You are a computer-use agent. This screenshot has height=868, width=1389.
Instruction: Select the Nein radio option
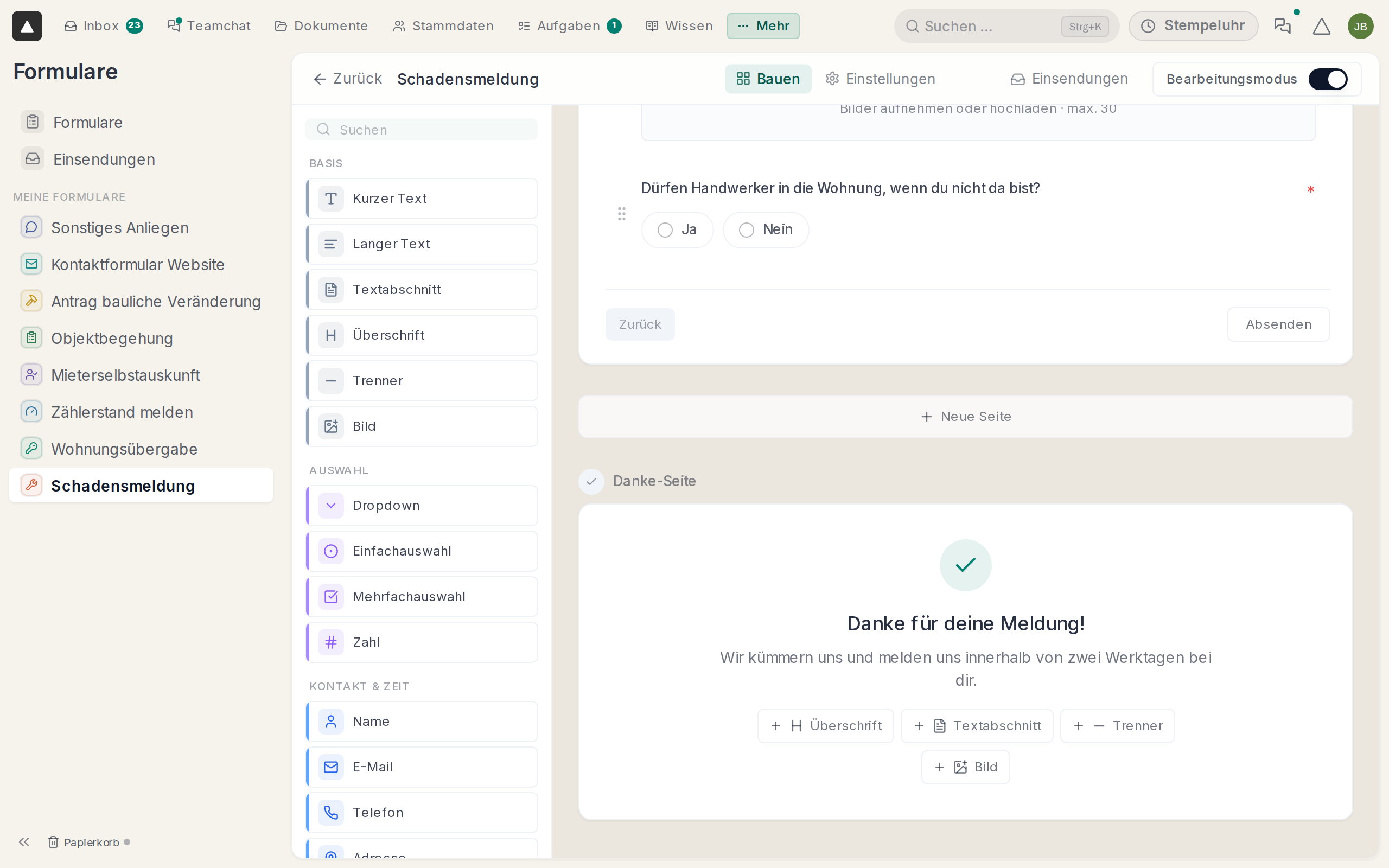tap(766, 229)
